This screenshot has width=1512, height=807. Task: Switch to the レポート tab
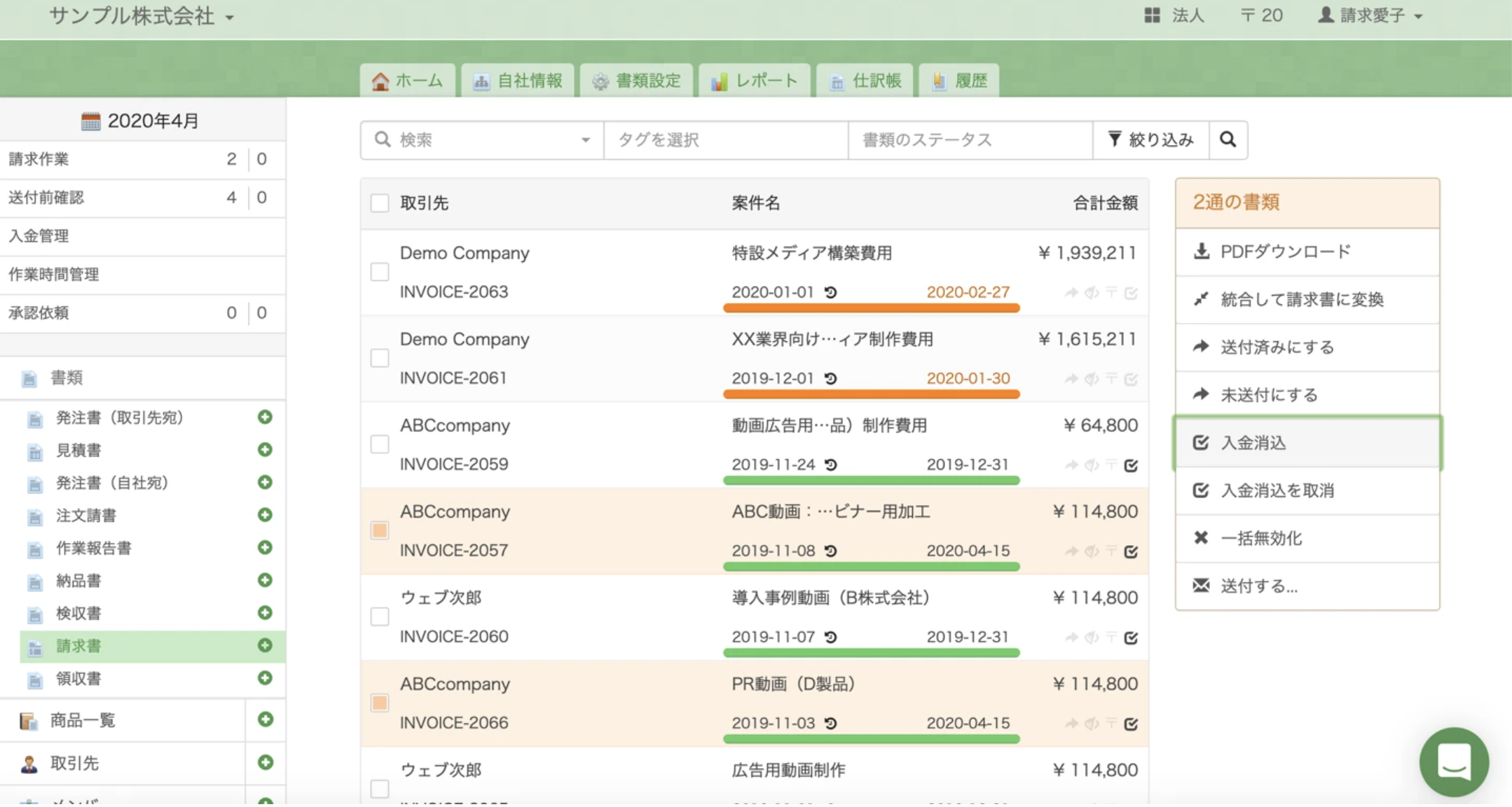tap(755, 81)
